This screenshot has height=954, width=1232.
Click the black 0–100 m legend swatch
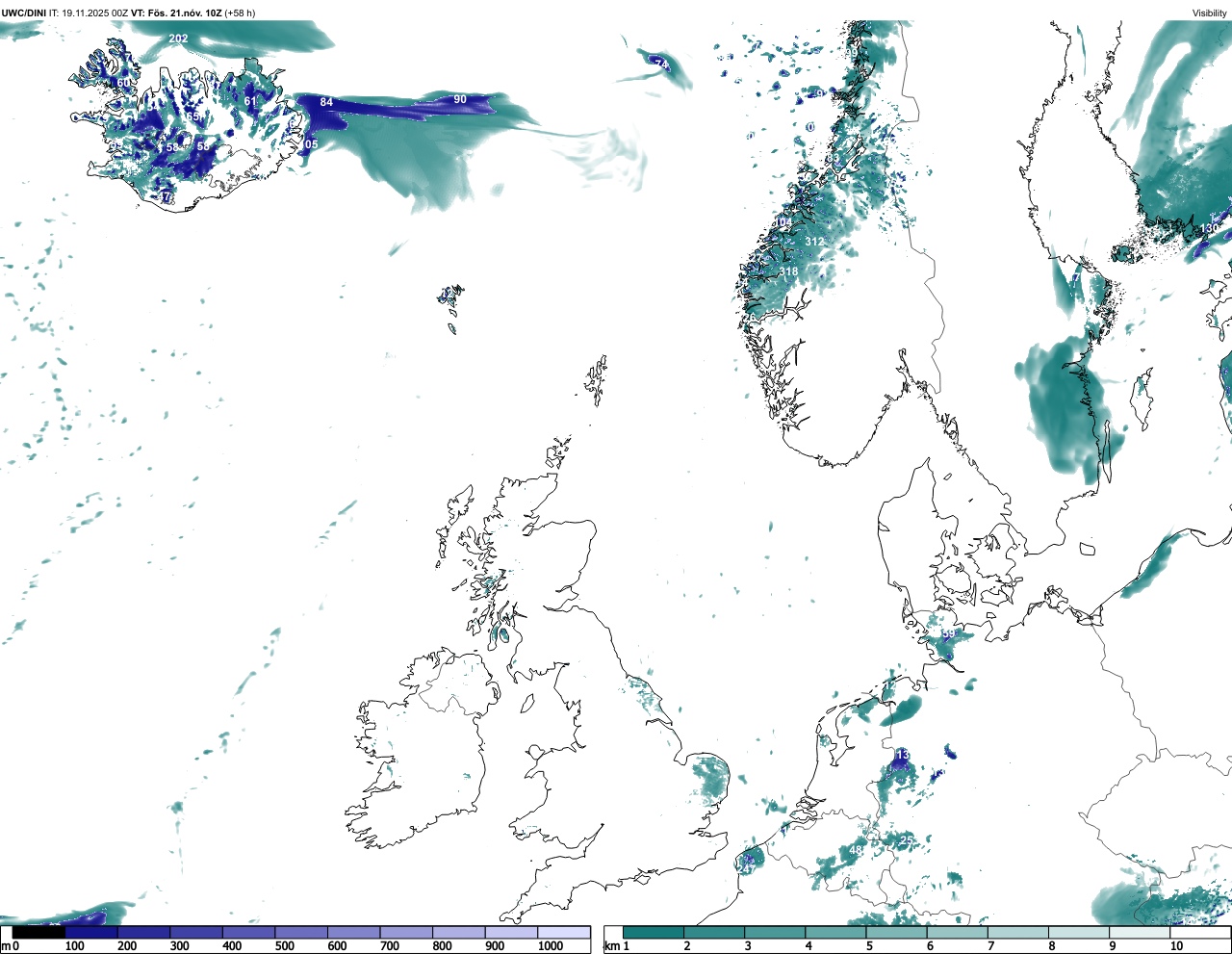[38, 933]
